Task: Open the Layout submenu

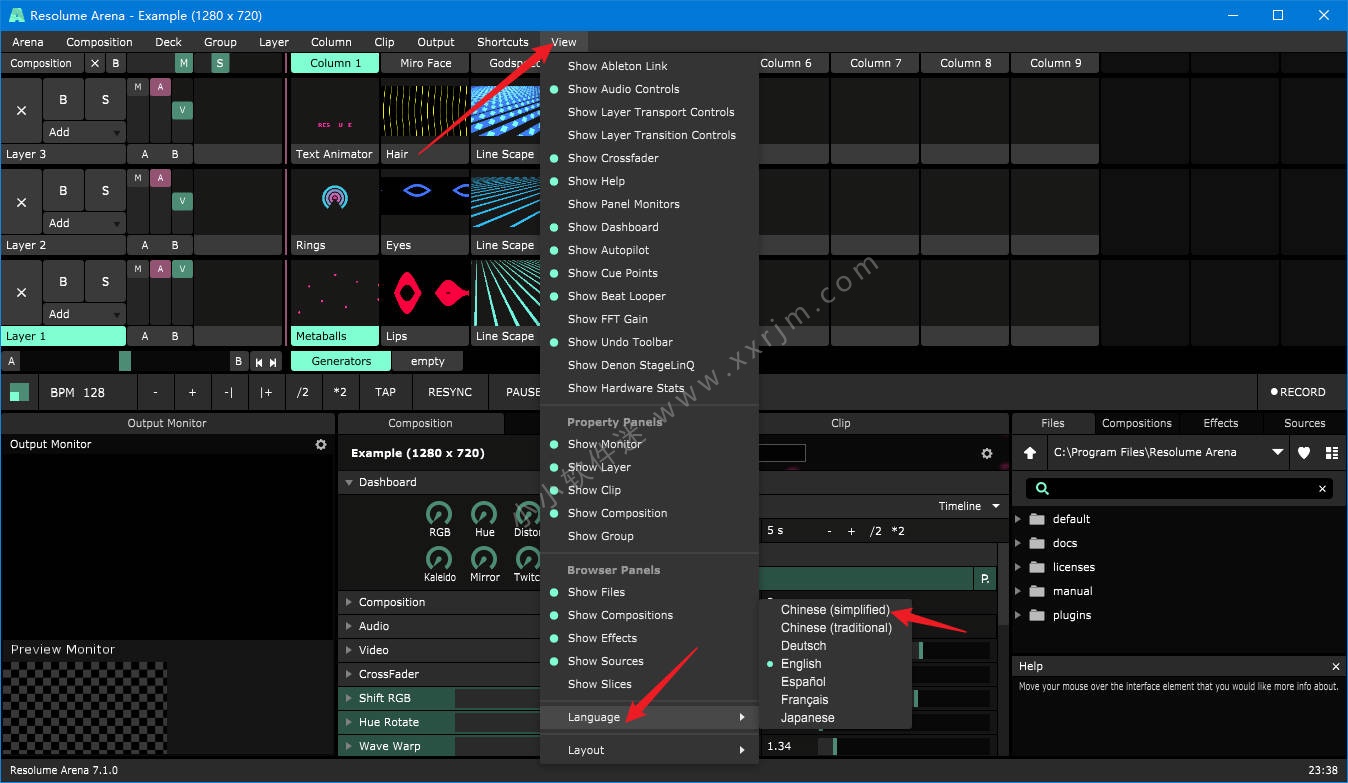Action: tap(648, 750)
